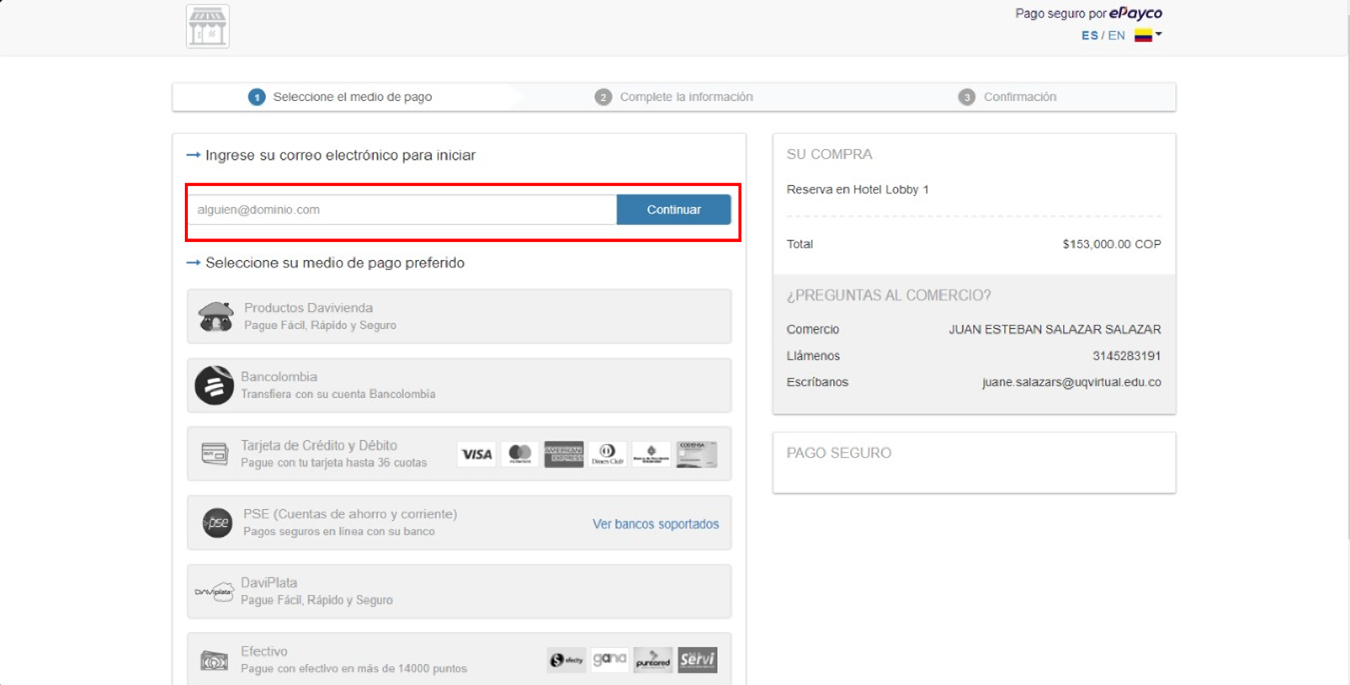Click the Bancolombia round logo icon
This screenshot has height=685, width=1350.
[x=214, y=385]
